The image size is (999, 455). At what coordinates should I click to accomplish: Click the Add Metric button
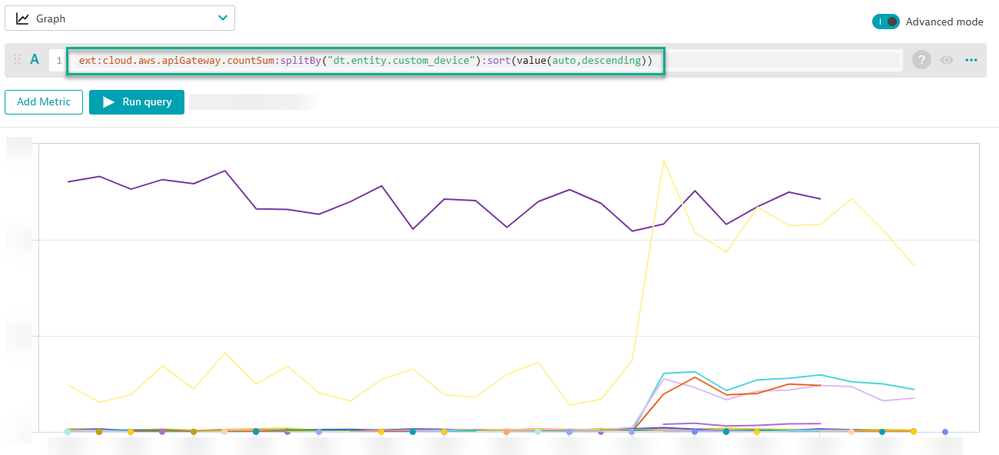pos(43,102)
